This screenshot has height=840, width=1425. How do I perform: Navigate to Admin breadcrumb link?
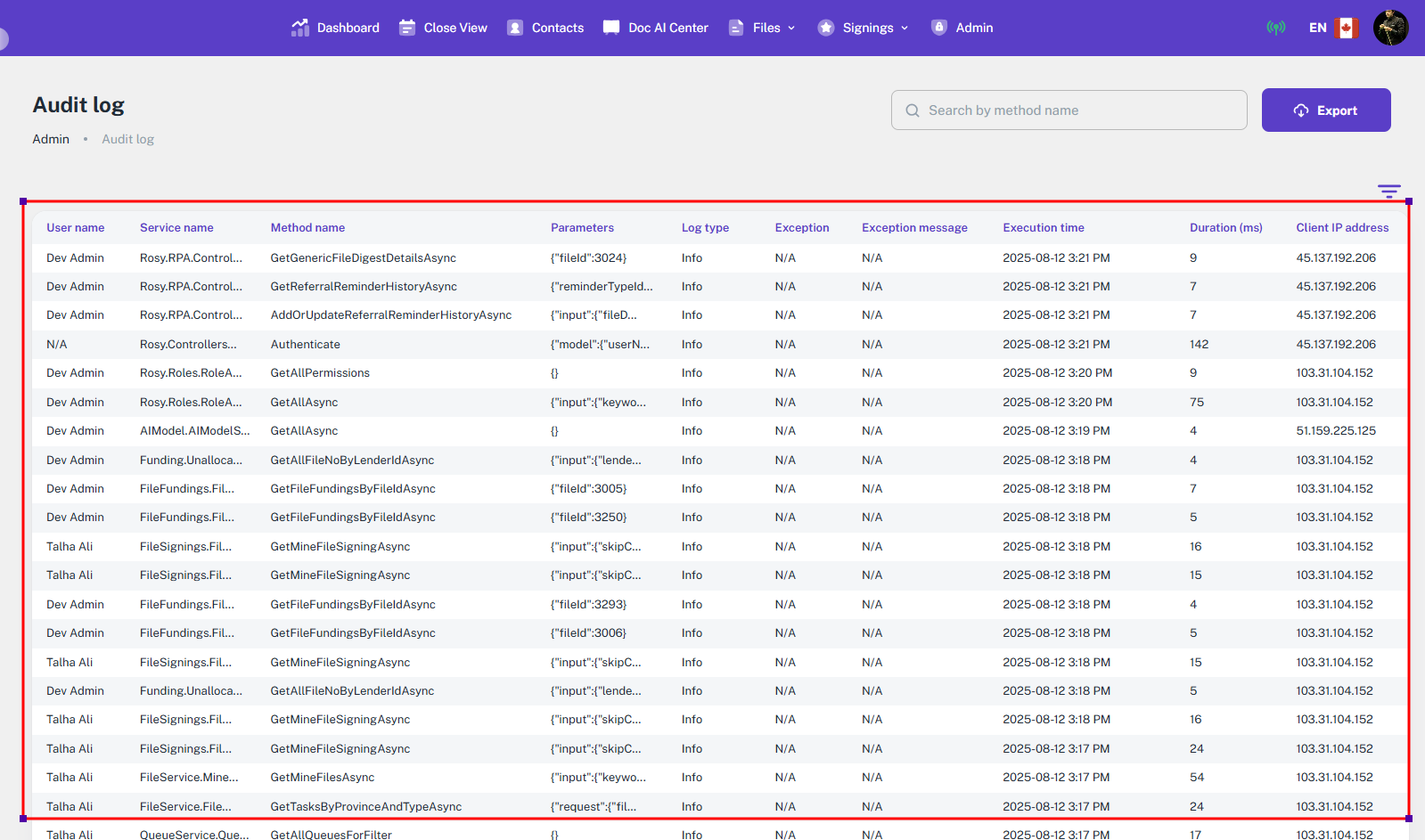tap(51, 139)
